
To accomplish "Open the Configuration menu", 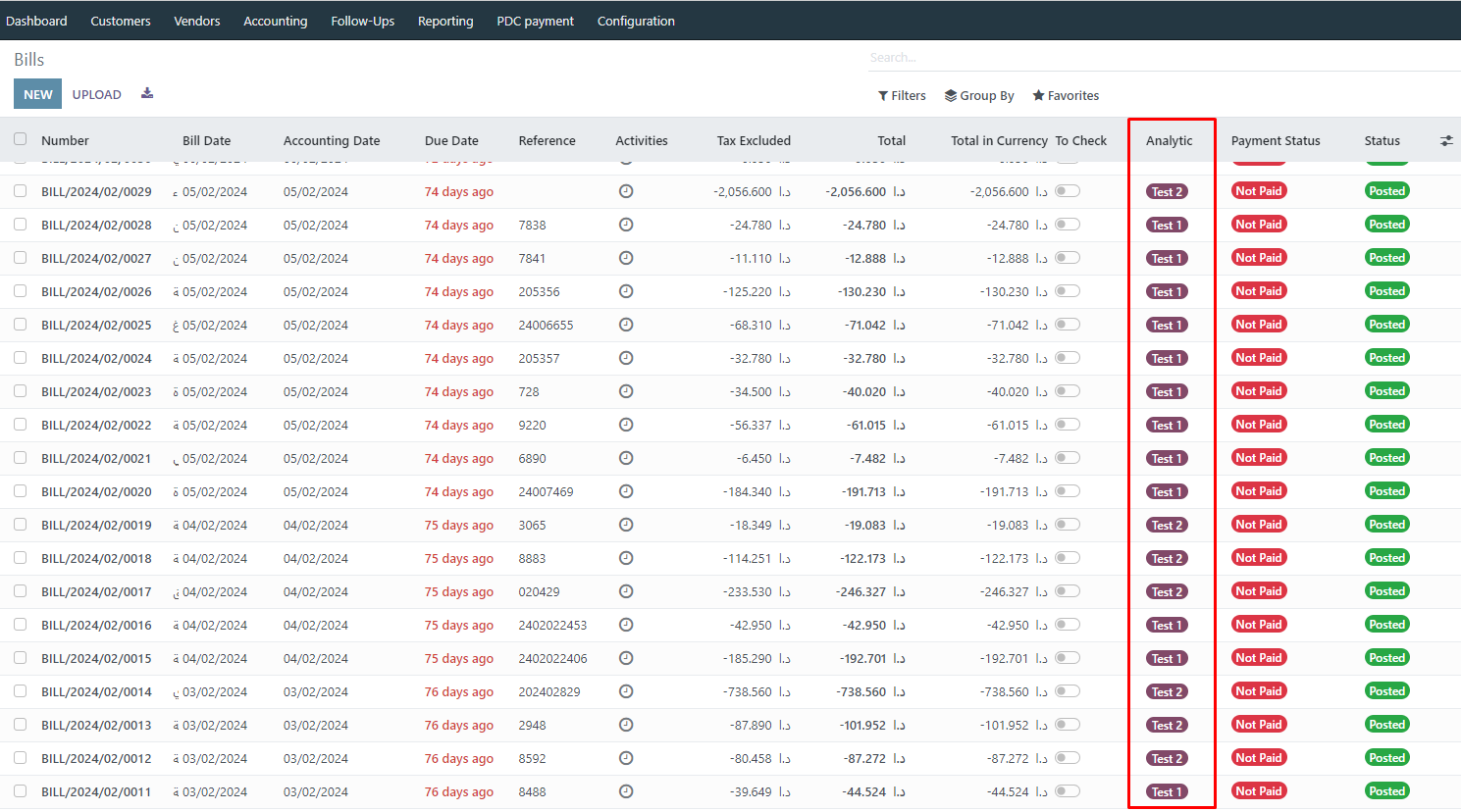I will (x=636, y=21).
